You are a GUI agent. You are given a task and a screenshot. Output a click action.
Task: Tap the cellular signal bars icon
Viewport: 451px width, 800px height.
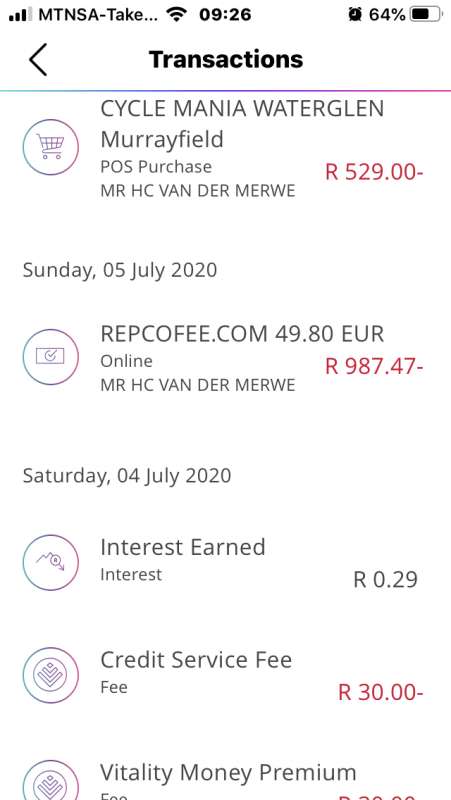(x=20, y=14)
